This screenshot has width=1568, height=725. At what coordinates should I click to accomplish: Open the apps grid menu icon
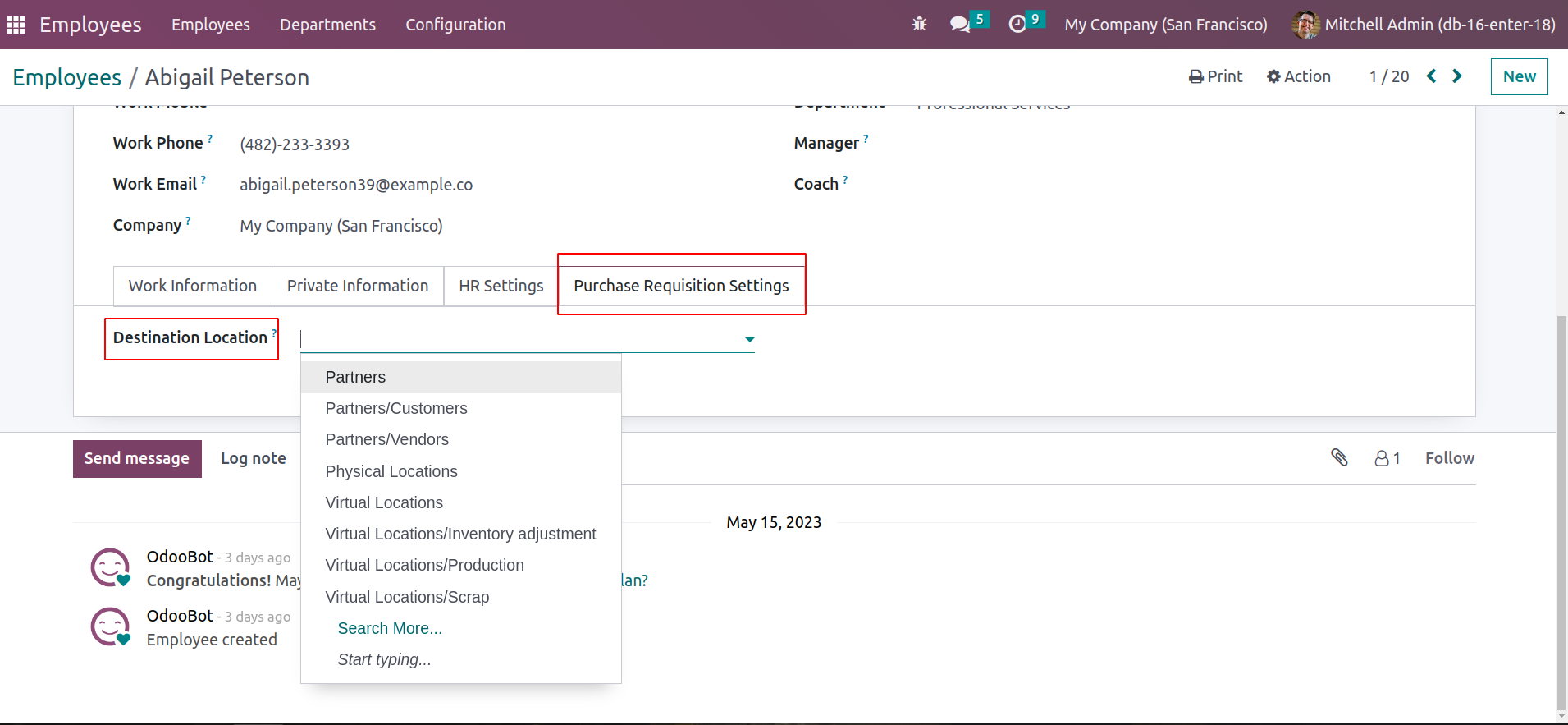pyautogui.click(x=16, y=25)
